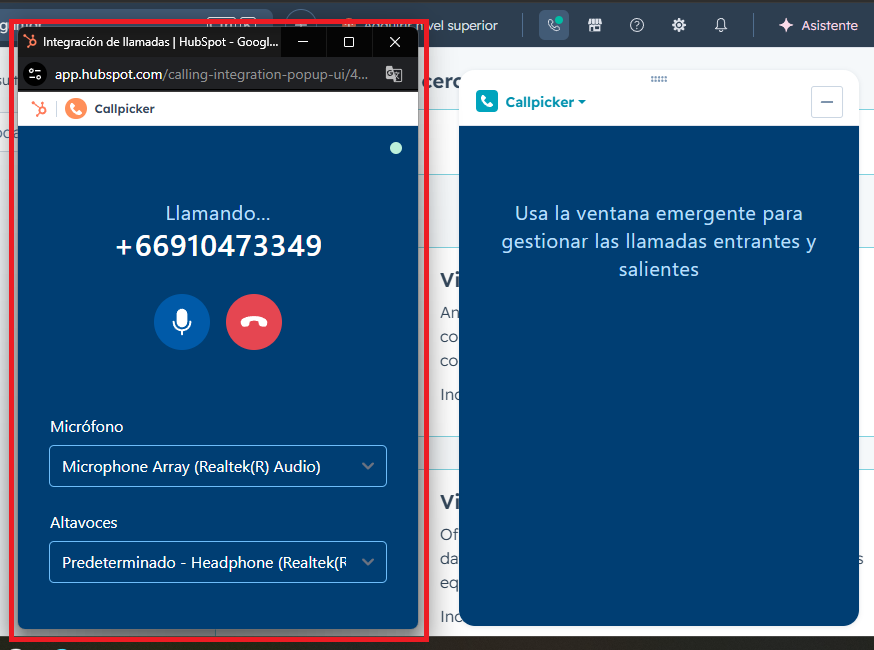Open the help question mark icon
The image size is (874, 650).
pos(637,25)
